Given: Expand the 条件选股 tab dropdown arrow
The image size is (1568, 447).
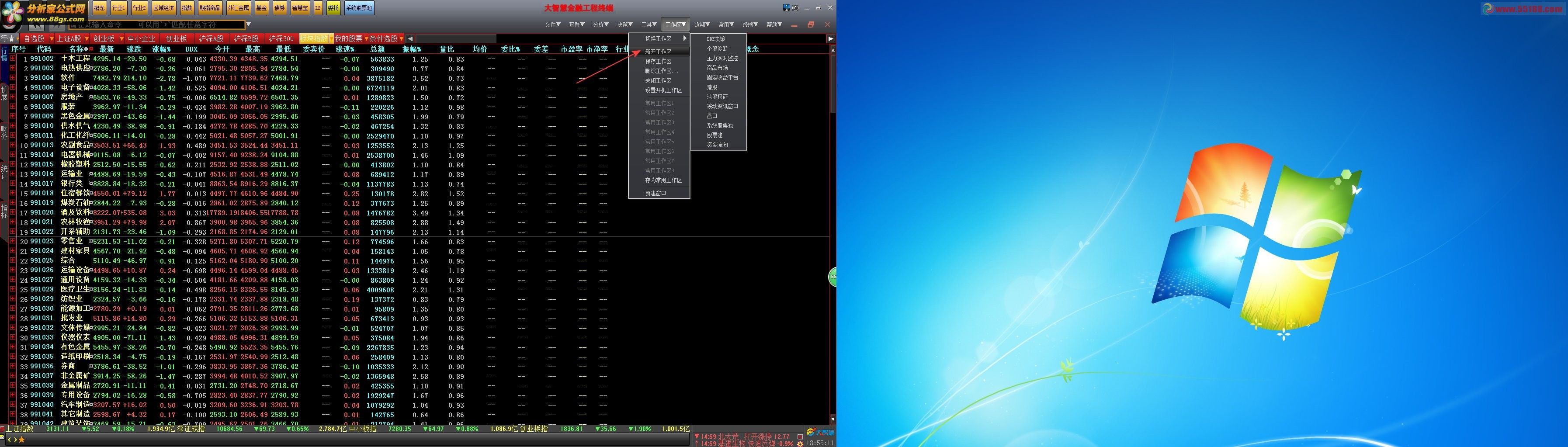Looking at the screenshot, I should (402, 39).
